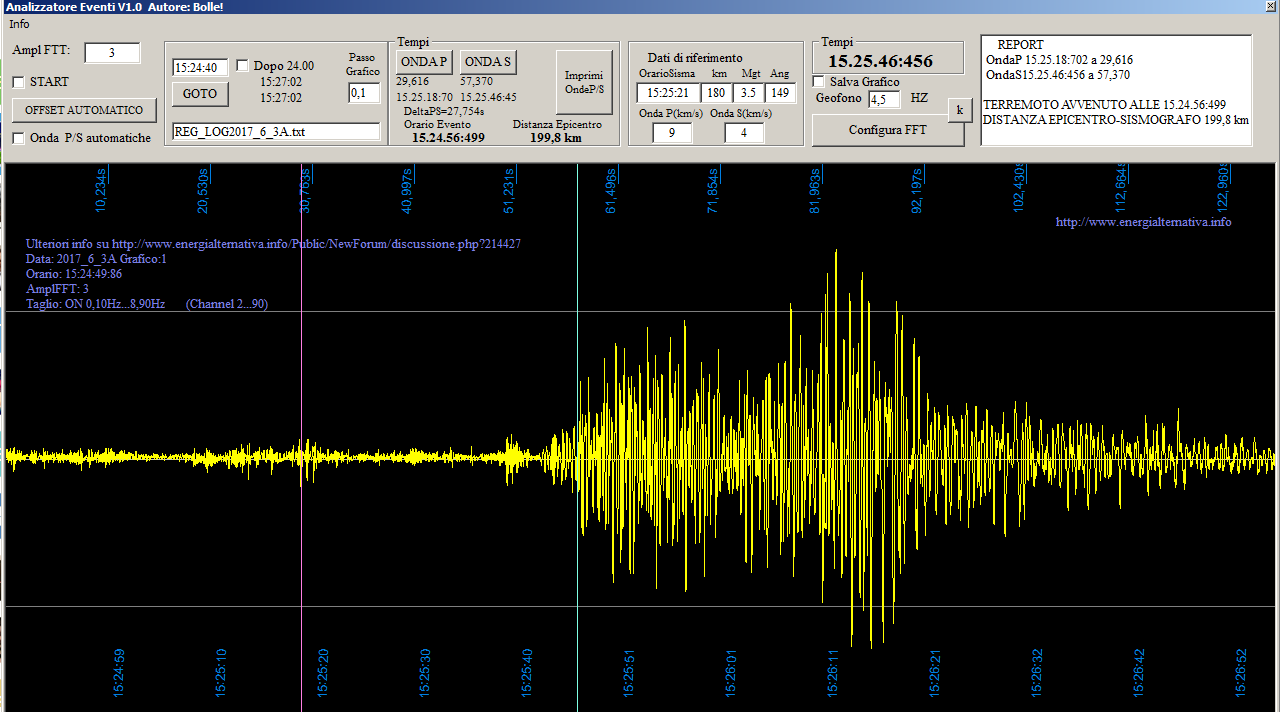Click the 15.25.46:45 time under ONDA S
The image size is (1280, 712).
pos(488,97)
